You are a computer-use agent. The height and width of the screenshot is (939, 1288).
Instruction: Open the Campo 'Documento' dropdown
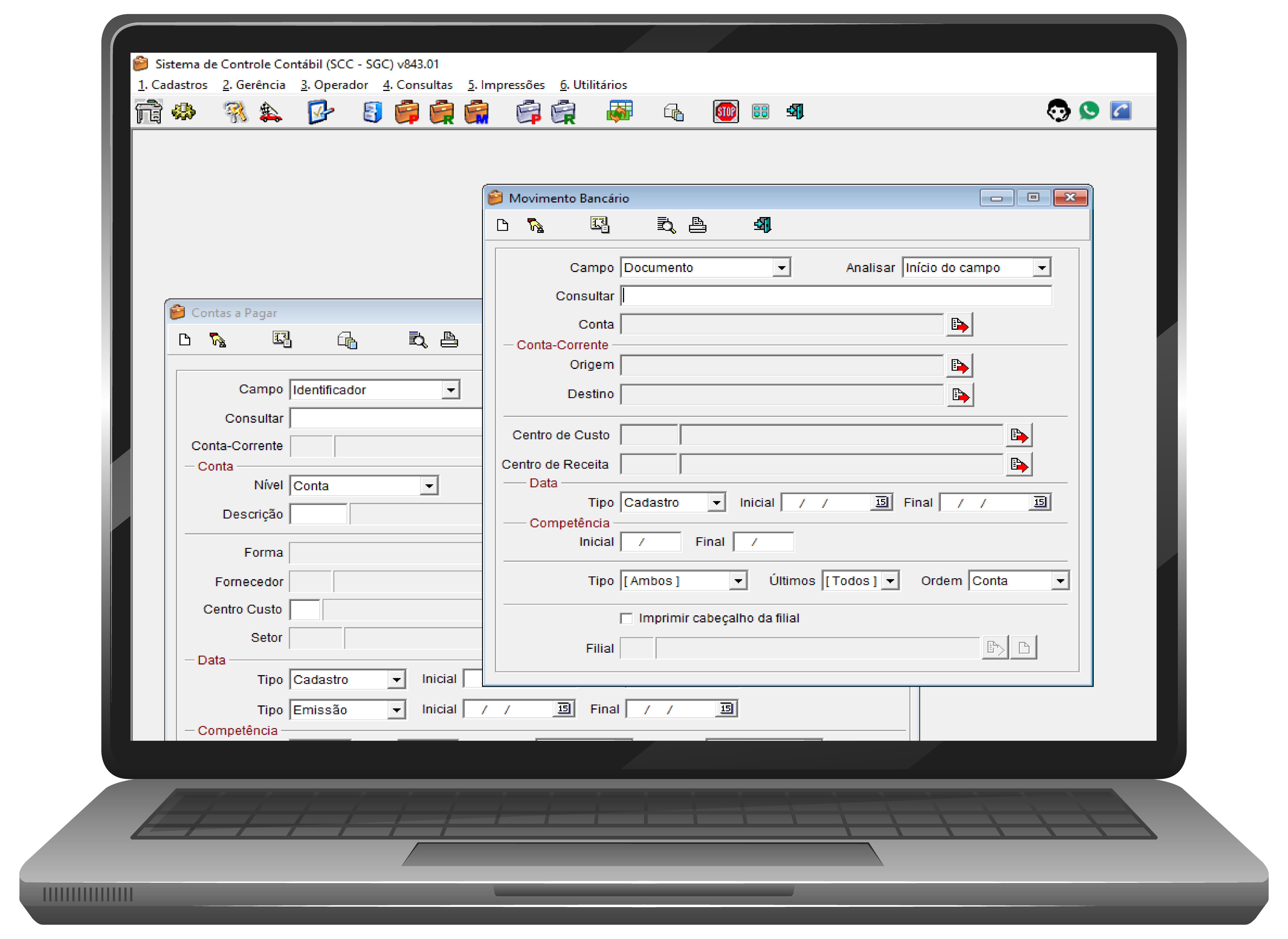click(x=781, y=268)
